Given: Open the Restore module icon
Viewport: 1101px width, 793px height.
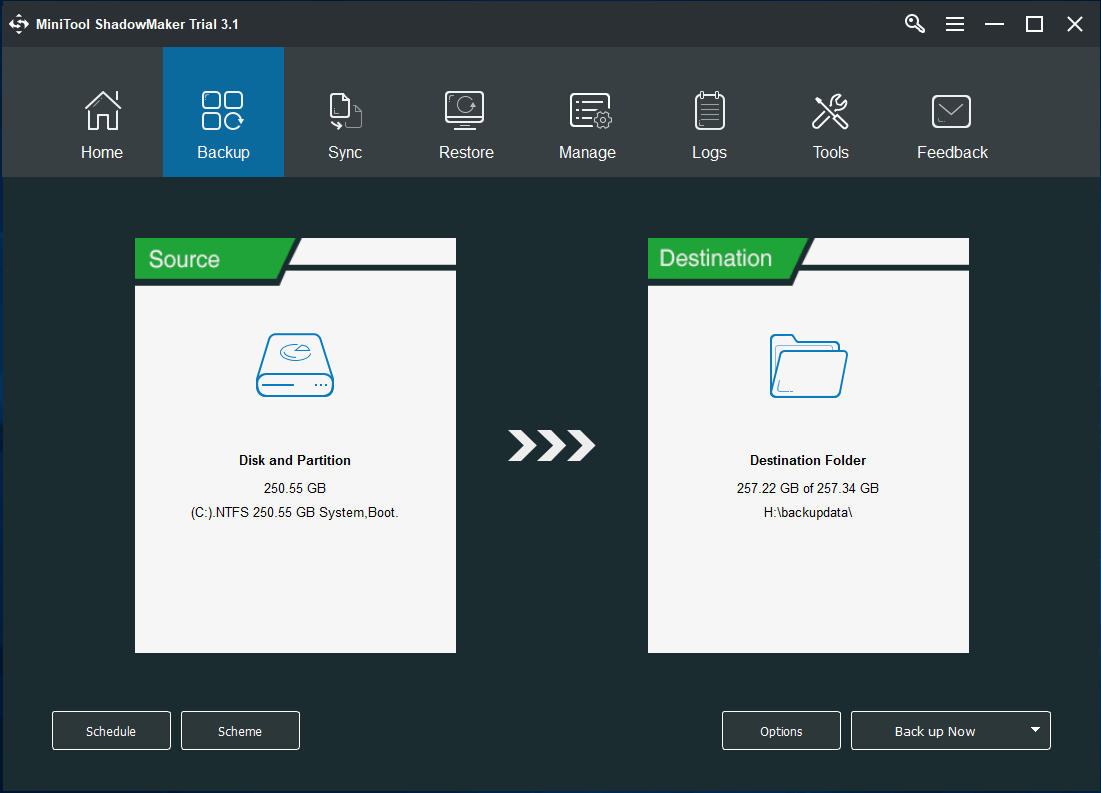Looking at the screenshot, I should coord(466,110).
